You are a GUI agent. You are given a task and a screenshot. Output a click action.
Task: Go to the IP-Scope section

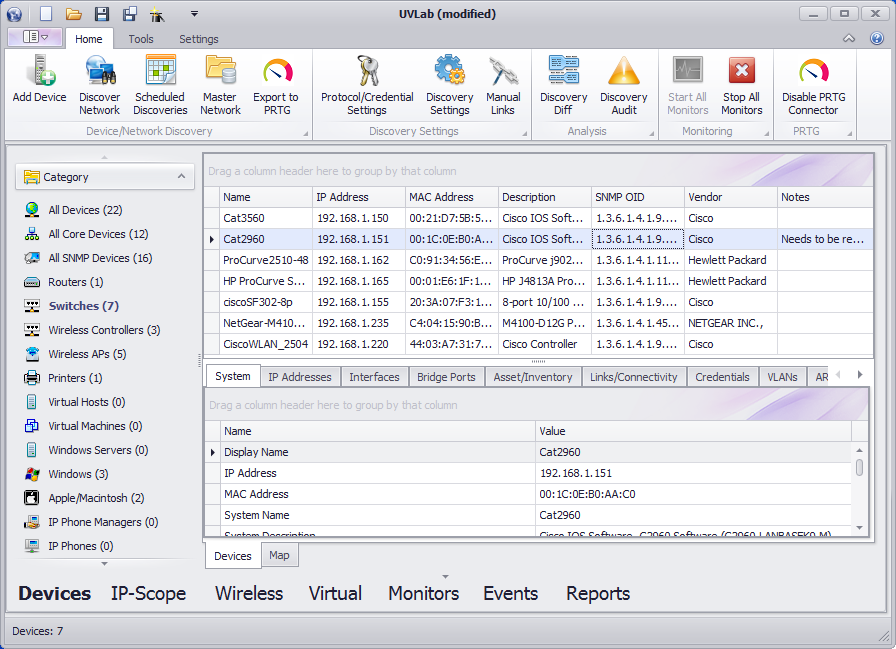149,594
